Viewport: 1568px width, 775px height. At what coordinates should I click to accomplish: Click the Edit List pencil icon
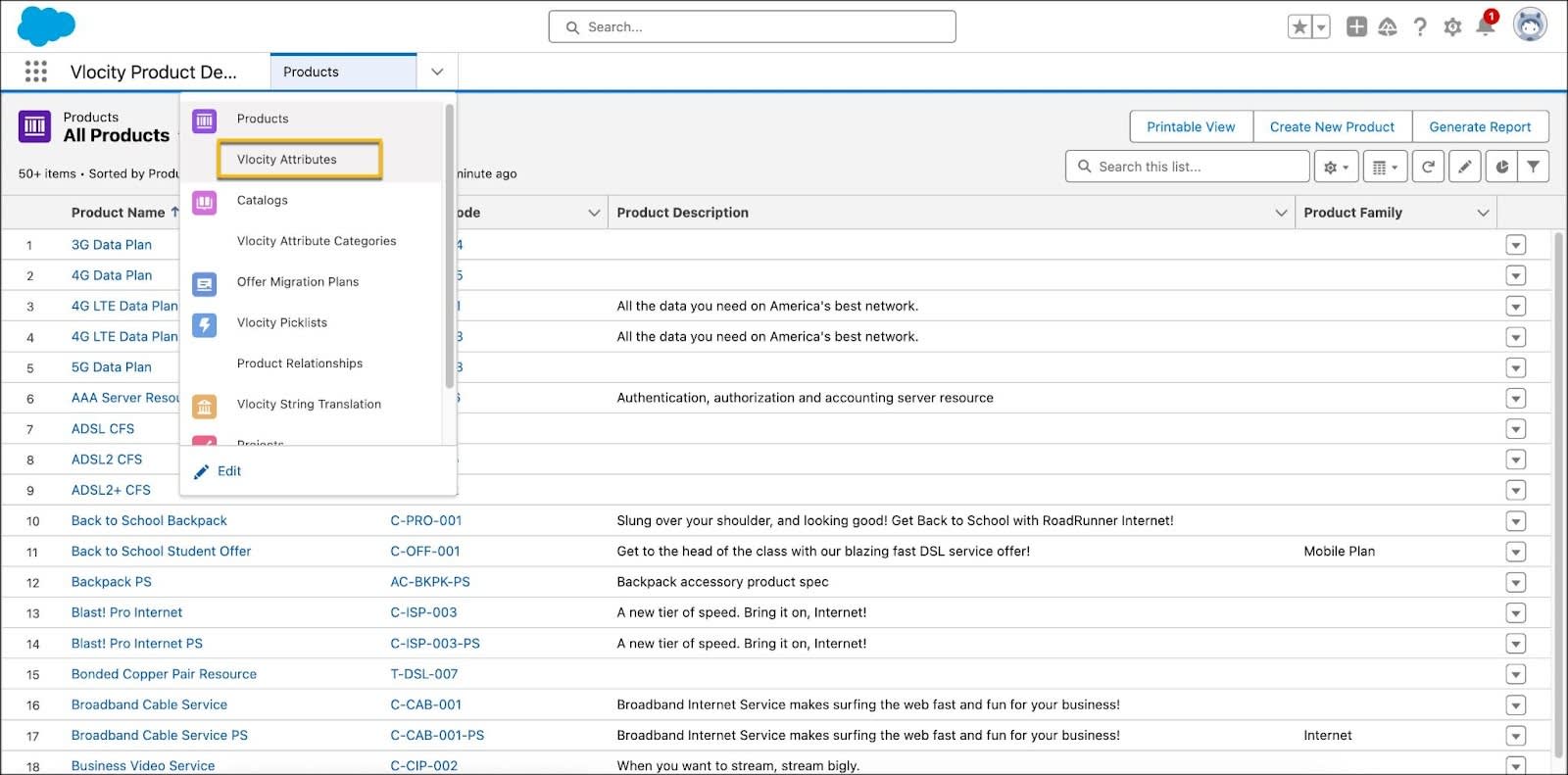click(x=1464, y=167)
